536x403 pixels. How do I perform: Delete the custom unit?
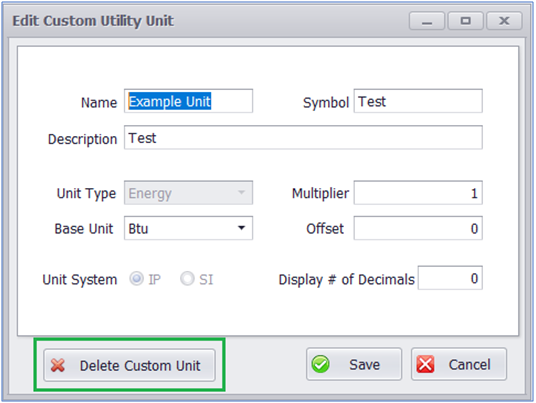tap(130, 365)
